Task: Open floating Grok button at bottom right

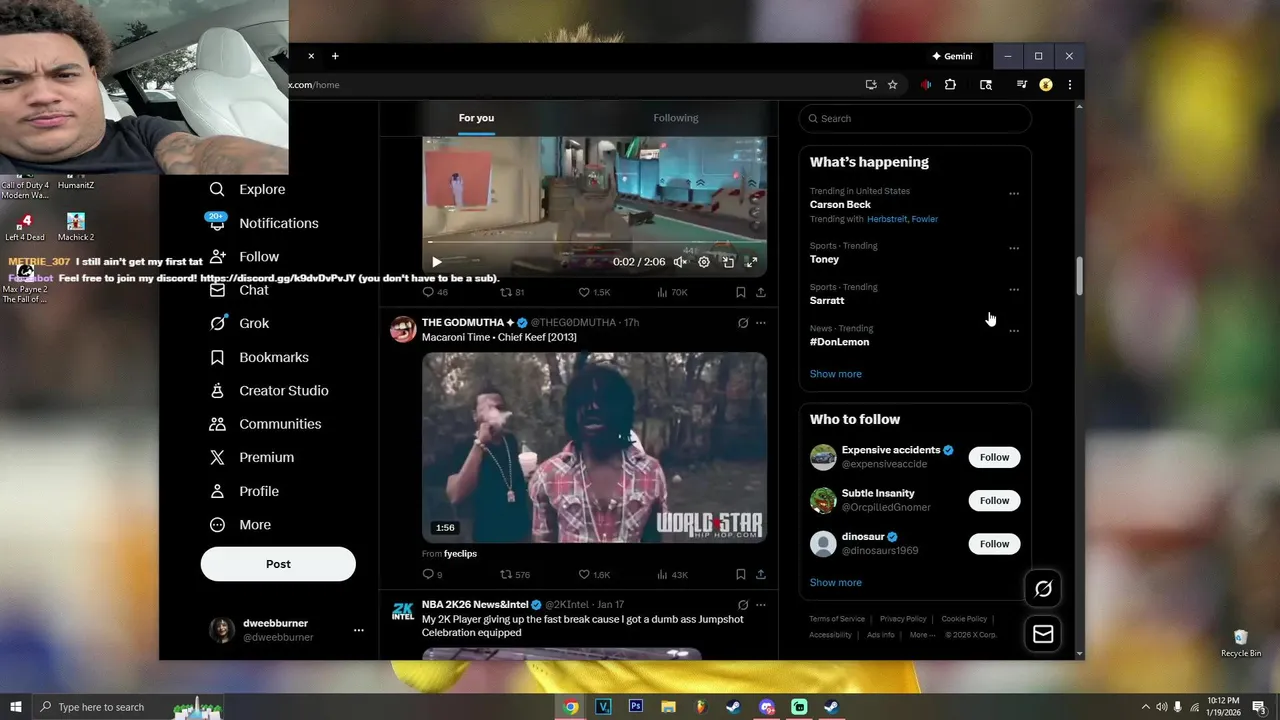Action: click(1043, 589)
